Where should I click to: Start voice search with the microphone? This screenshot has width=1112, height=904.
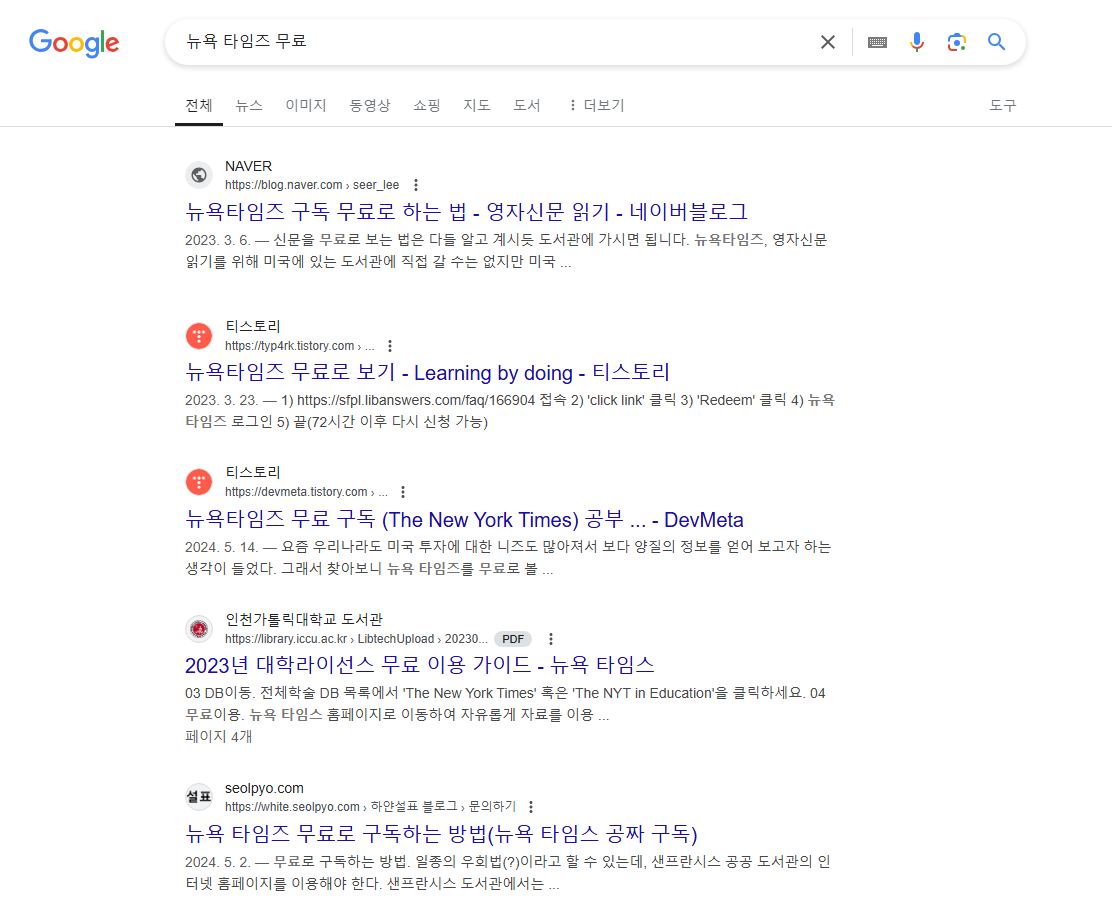pos(917,43)
